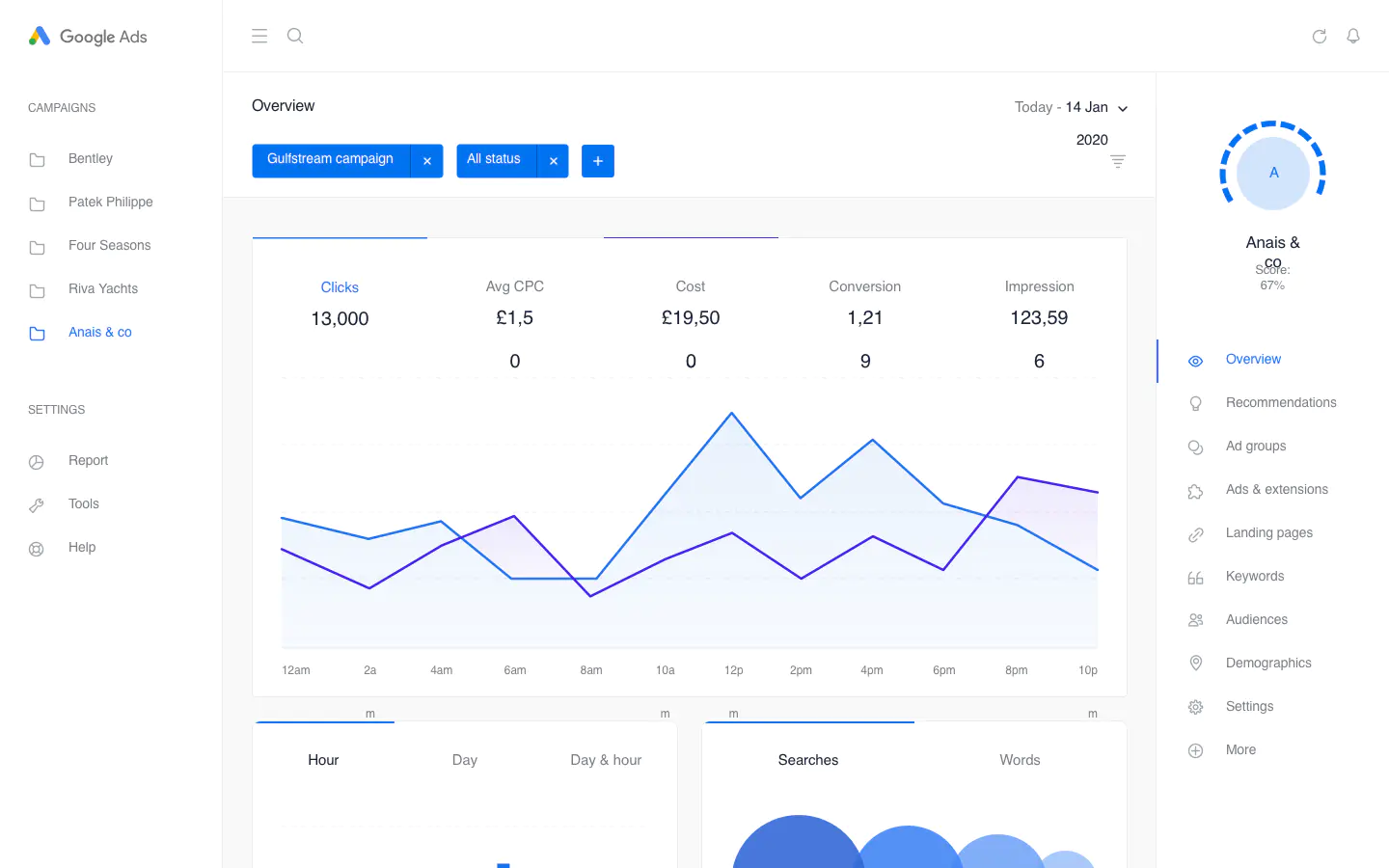Click the Tools wrench icon
The image size is (1389, 868).
[37, 505]
